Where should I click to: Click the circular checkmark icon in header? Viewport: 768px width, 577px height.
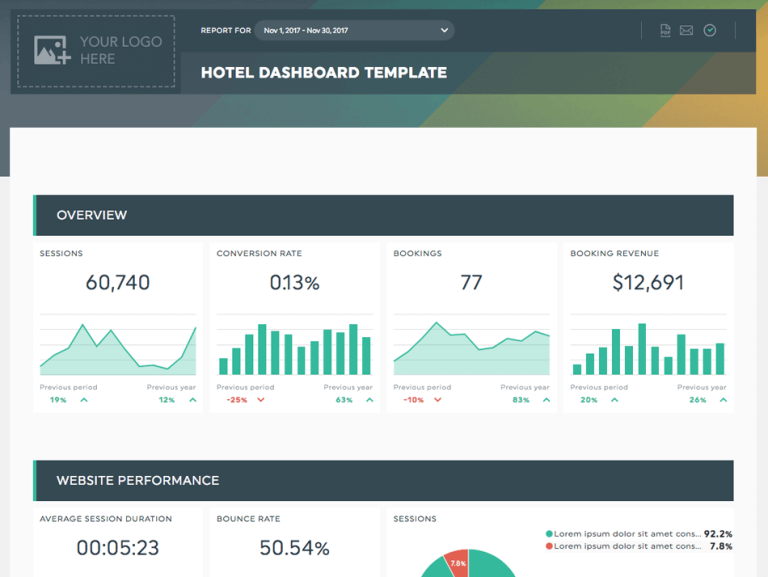[x=710, y=31]
